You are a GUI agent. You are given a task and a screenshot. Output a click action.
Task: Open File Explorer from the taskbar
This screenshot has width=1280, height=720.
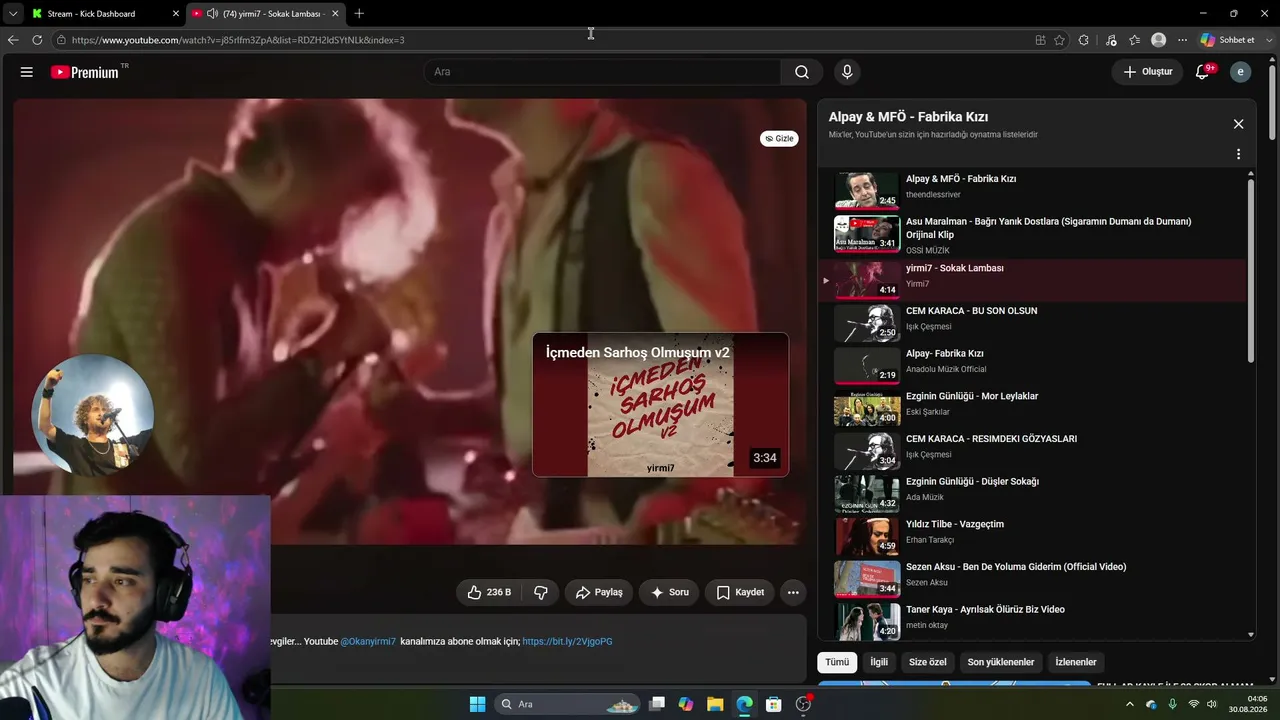(x=715, y=704)
